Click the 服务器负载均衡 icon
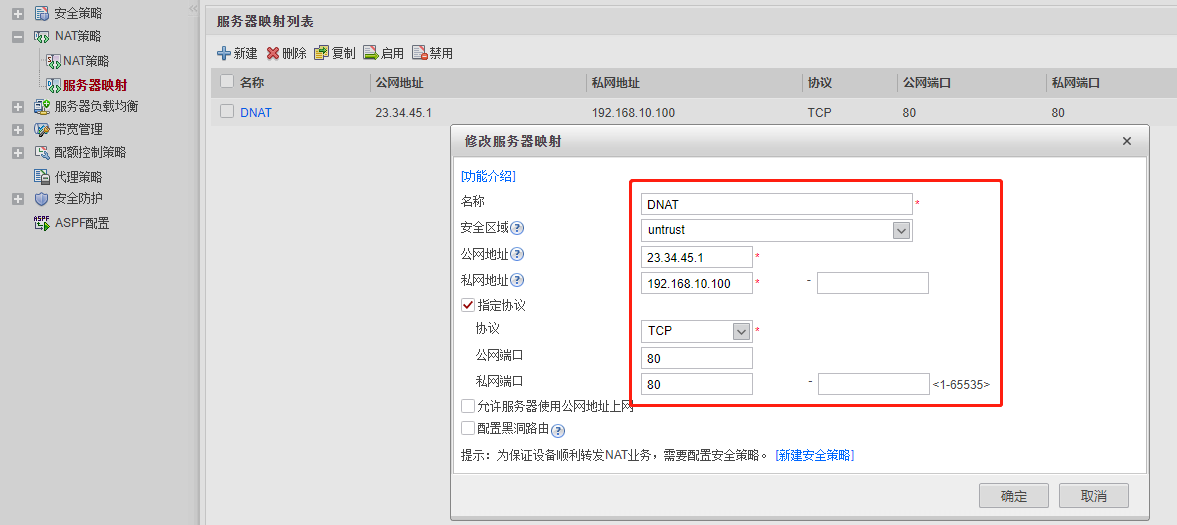 [x=41, y=107]
